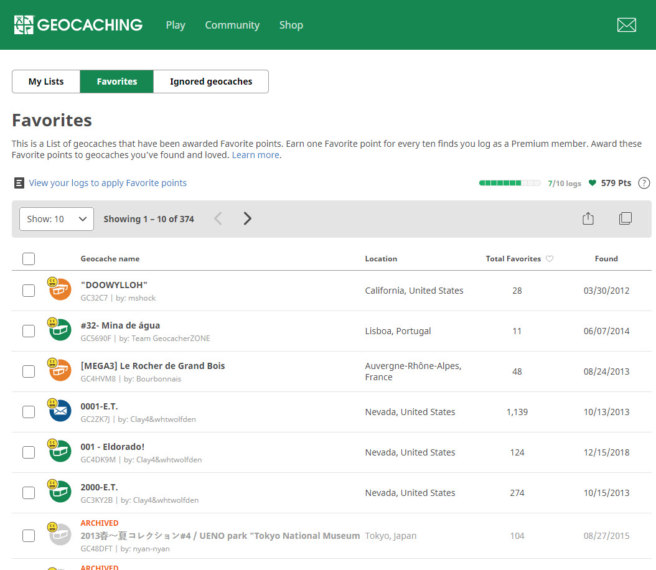
Task: Click the heart icon beside Total Favorites
Action: click(549, 259)
